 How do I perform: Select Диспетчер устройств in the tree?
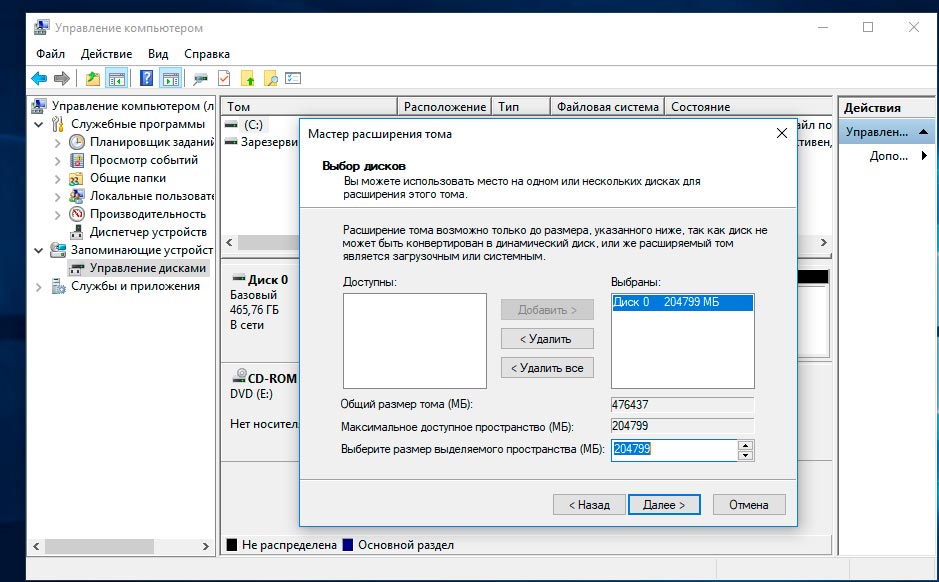pos(147,232)
